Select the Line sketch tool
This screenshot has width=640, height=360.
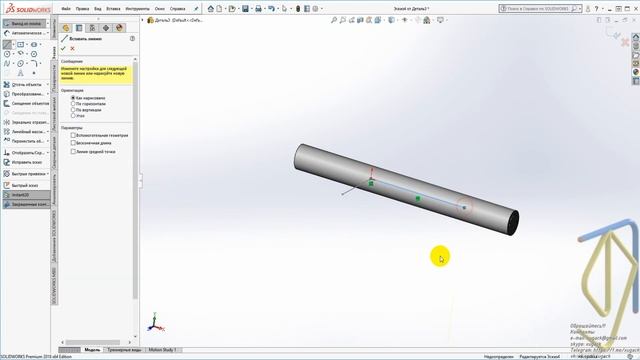tap(7, 44)
